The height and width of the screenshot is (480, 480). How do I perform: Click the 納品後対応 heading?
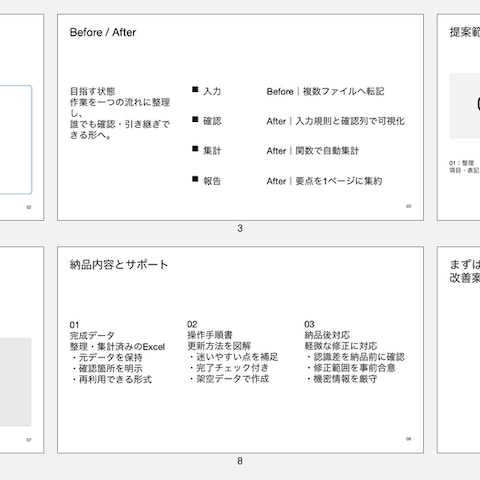click(327, 335)
